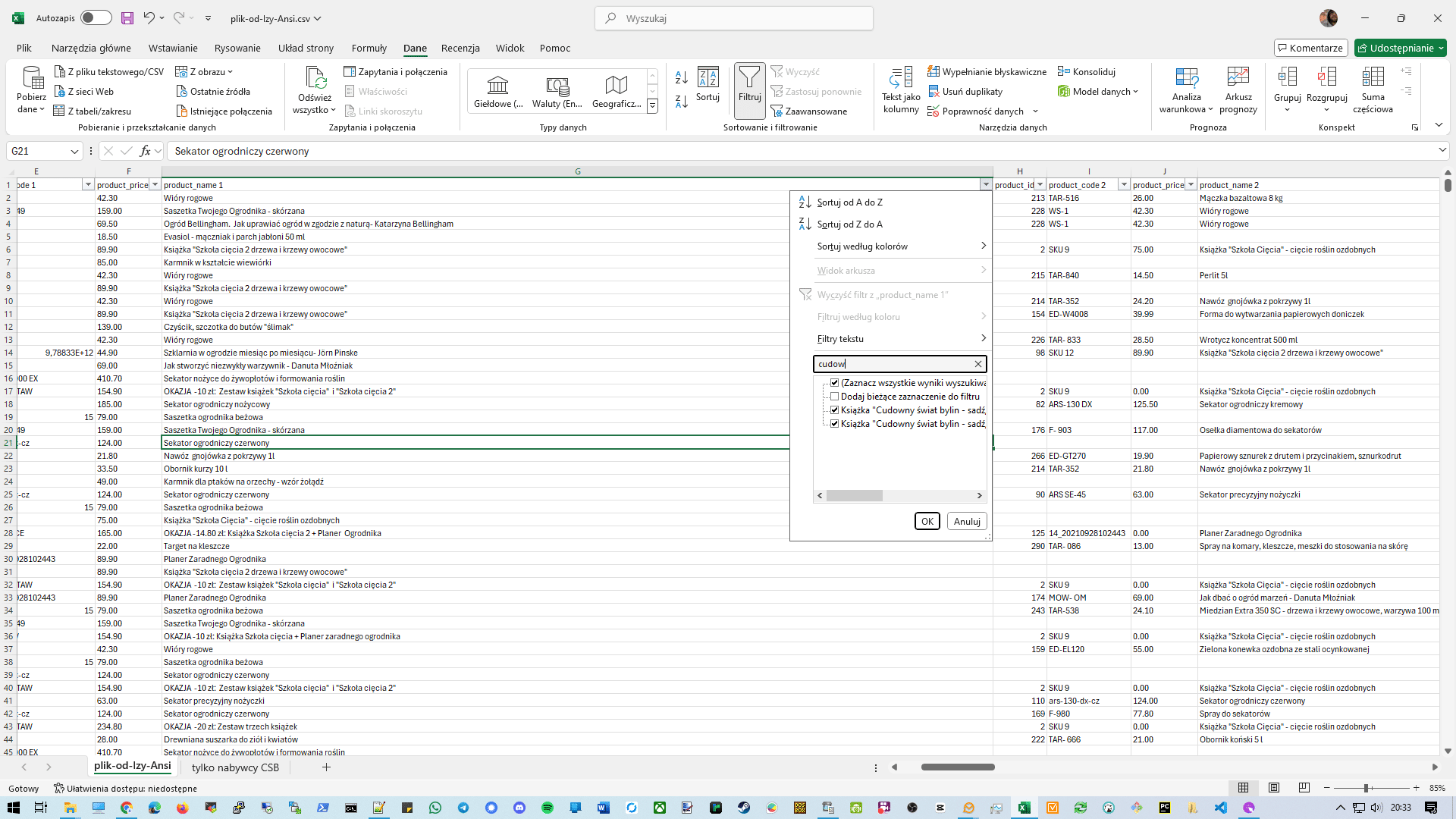Open Spotify from the taskbar
The height and width of the screenshot is (819, 1456).
[548, 808]
